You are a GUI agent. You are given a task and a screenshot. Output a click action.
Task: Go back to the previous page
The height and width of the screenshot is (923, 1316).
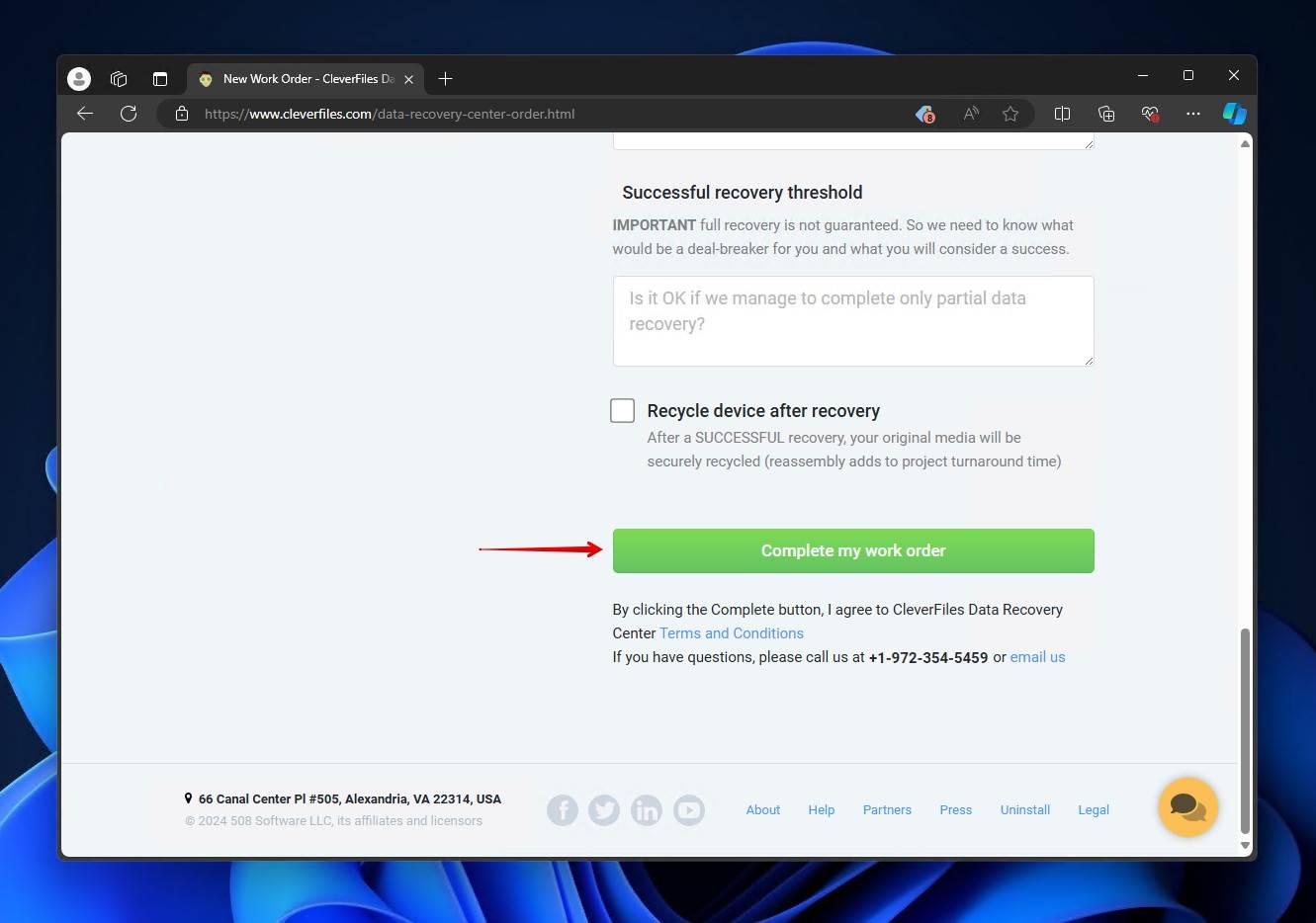85,114
